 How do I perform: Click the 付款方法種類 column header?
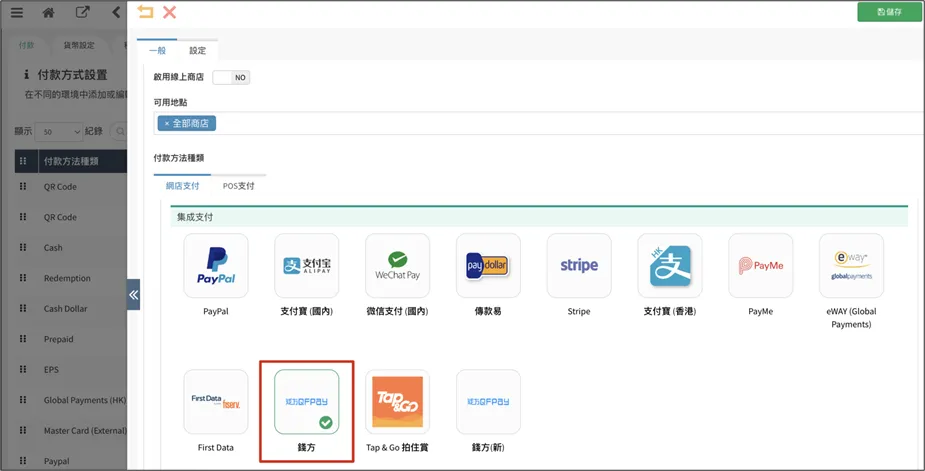(x=83, y=161)
